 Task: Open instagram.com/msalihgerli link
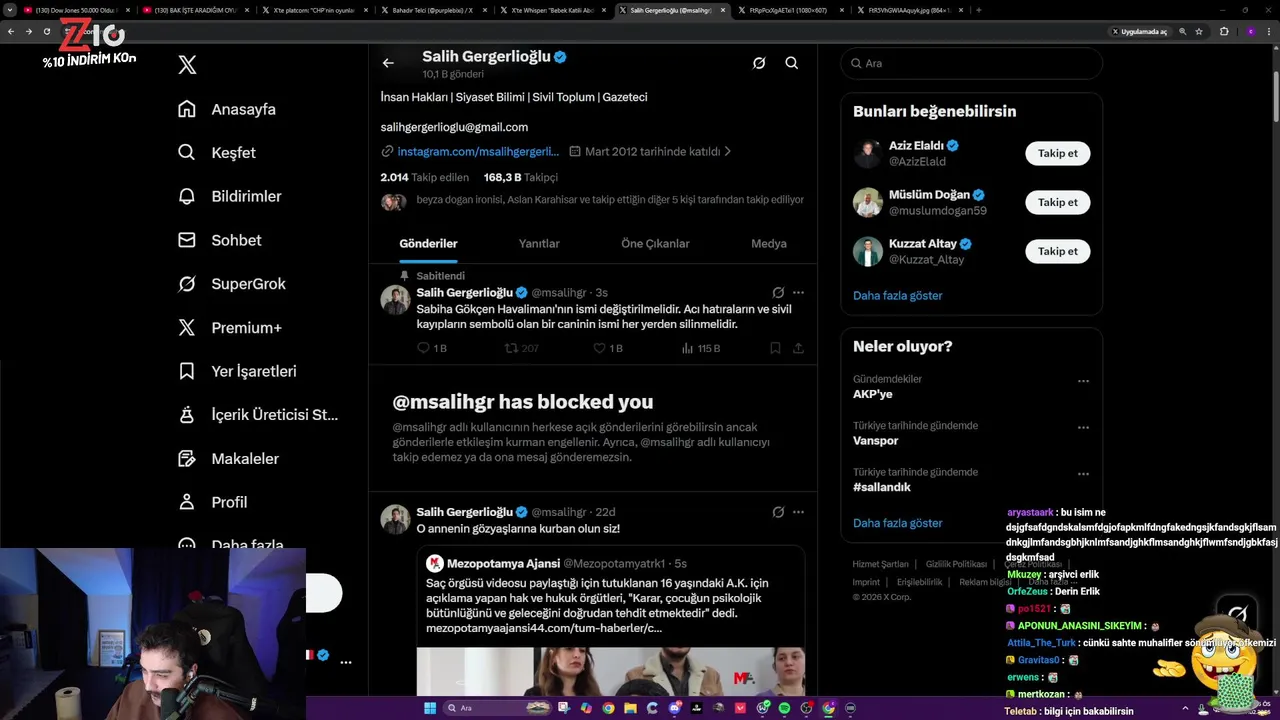pos(477,152)
